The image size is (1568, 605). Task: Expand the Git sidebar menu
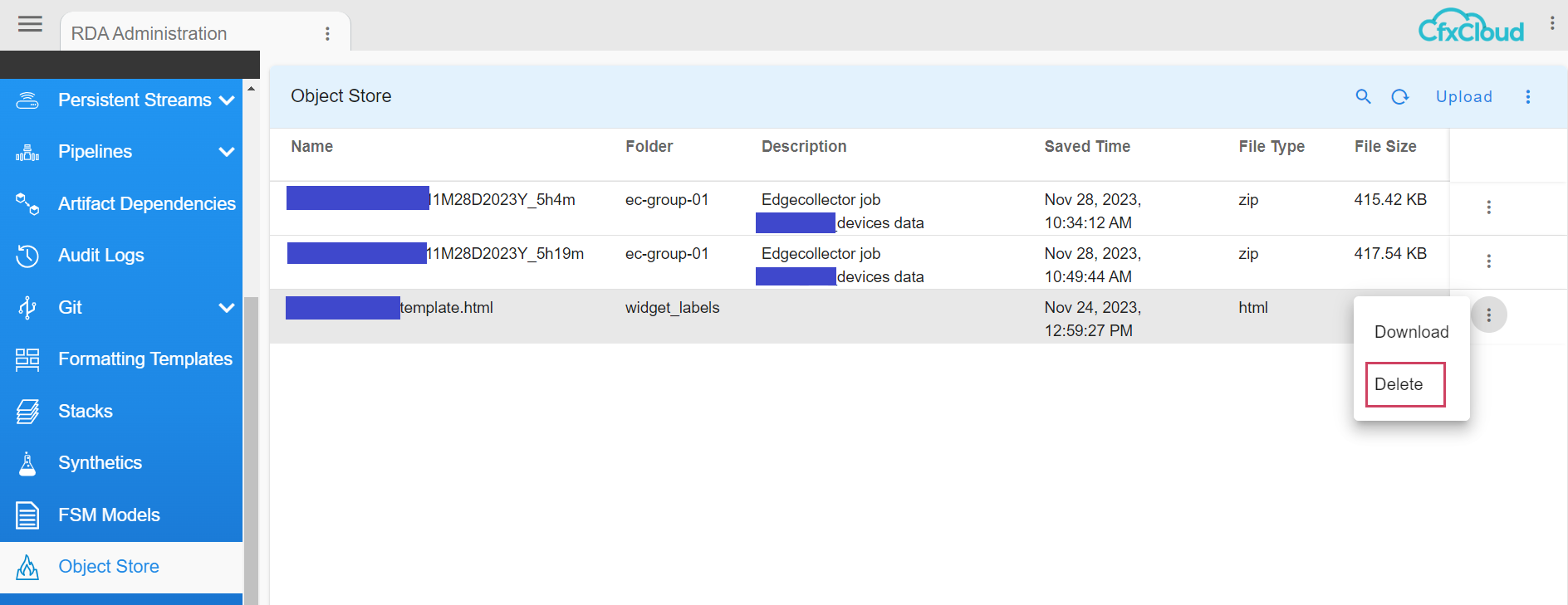pyautogui.click(x=226, y=308)
